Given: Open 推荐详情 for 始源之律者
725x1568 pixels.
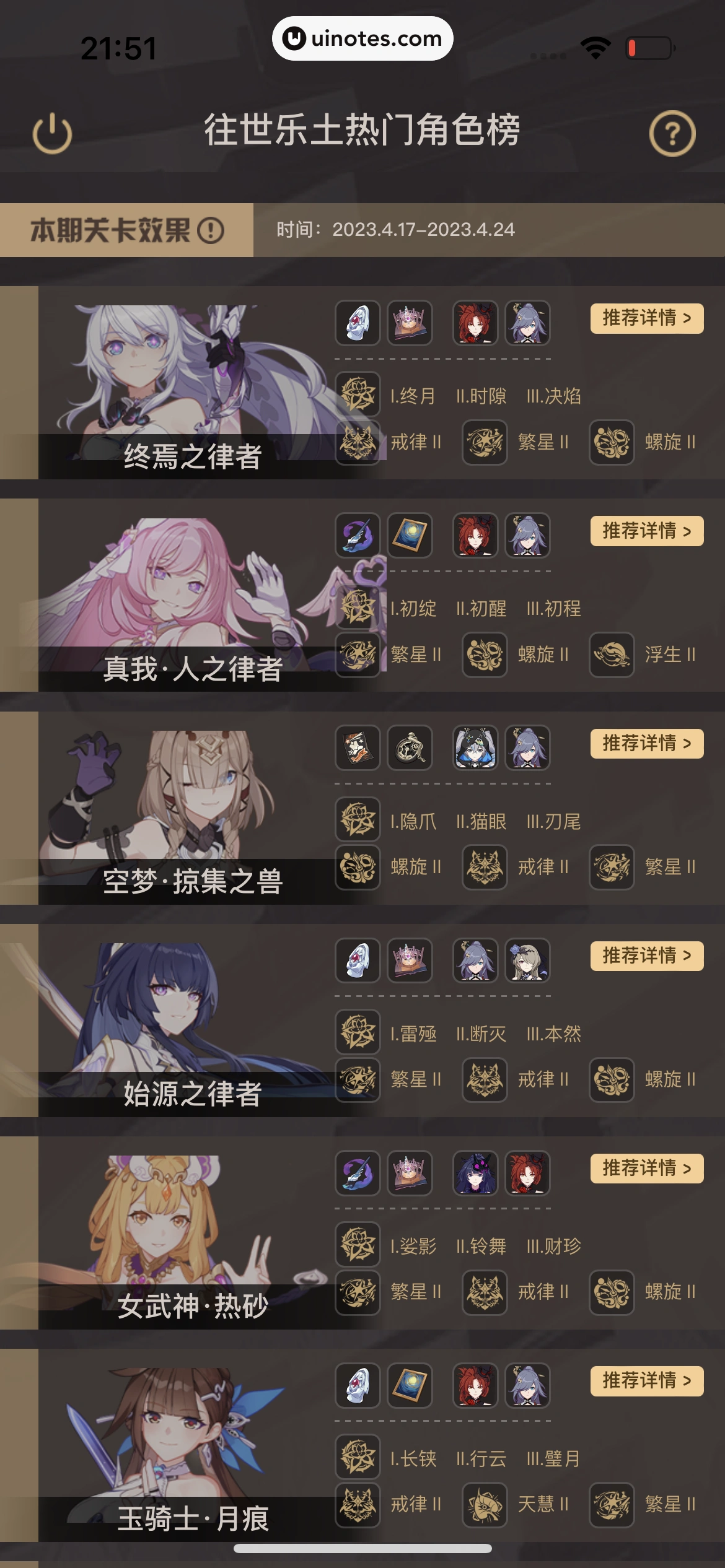Looking at the screenshot, I should 647,956.
